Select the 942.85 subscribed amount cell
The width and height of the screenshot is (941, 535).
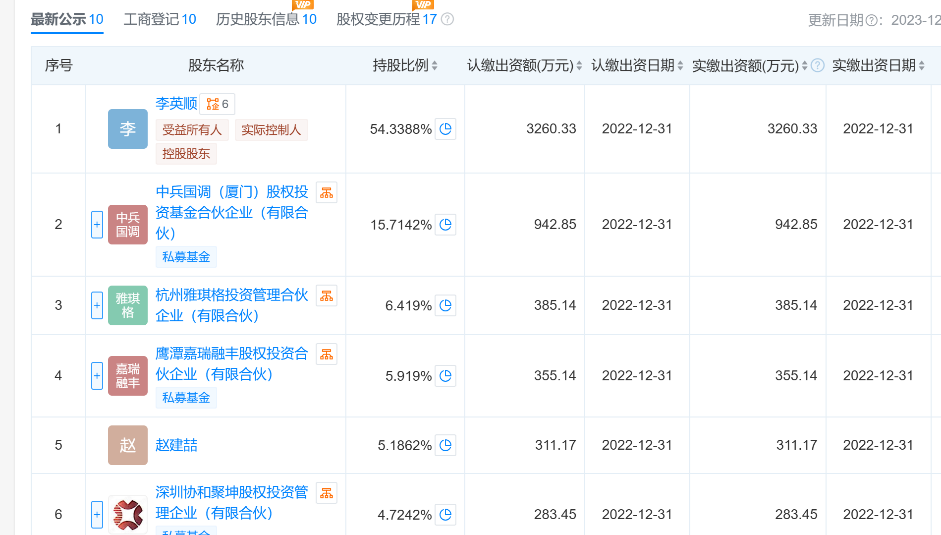coord(555,225)
